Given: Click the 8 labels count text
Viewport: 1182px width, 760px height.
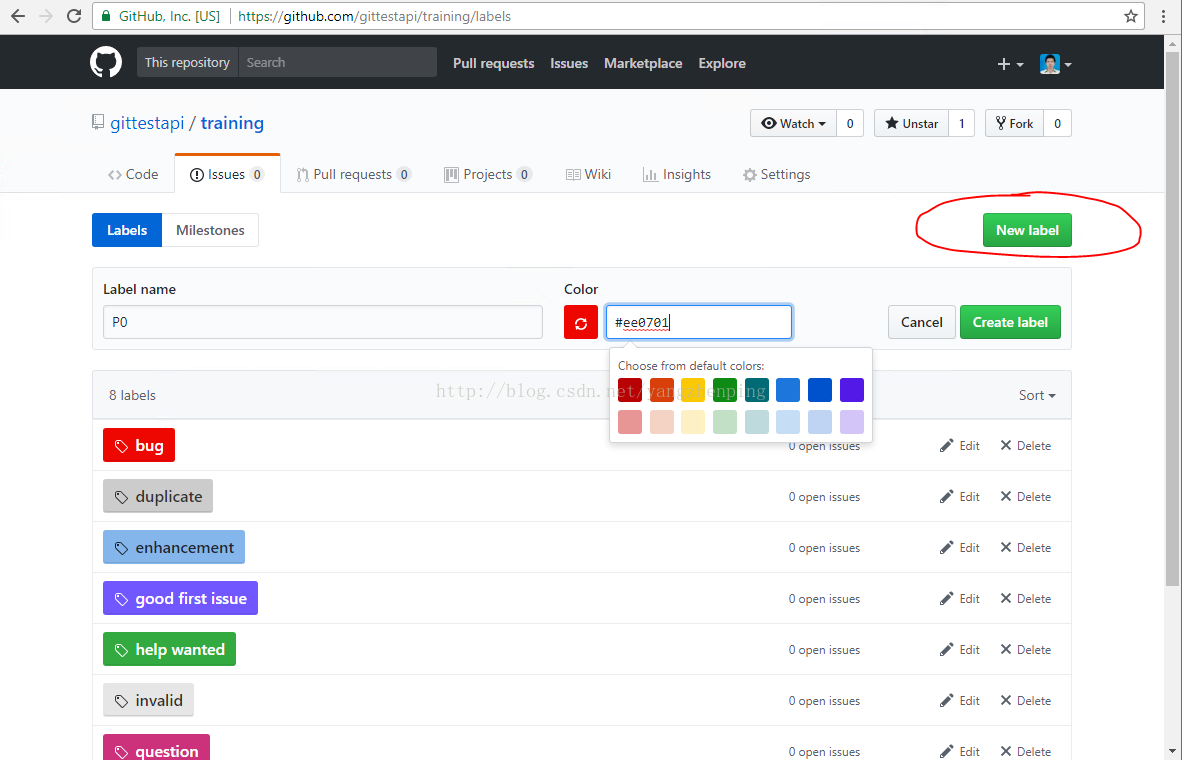Looking at the screenshot, I should [x=132, y=395].
